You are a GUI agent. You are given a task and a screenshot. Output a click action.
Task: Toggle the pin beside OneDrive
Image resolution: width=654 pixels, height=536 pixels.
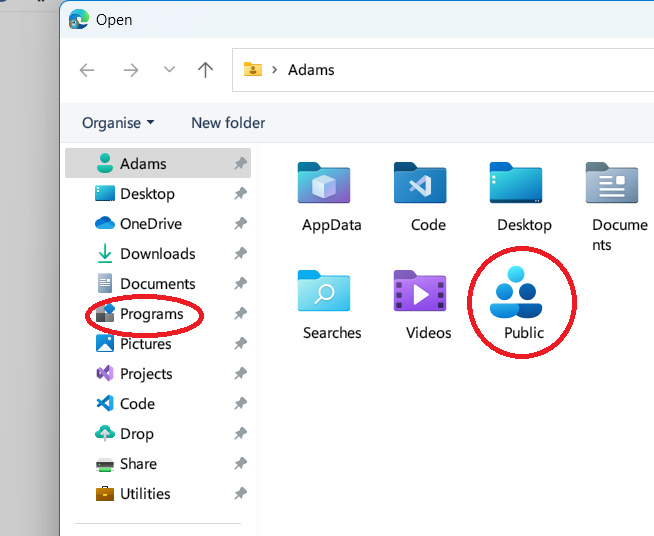240,224
